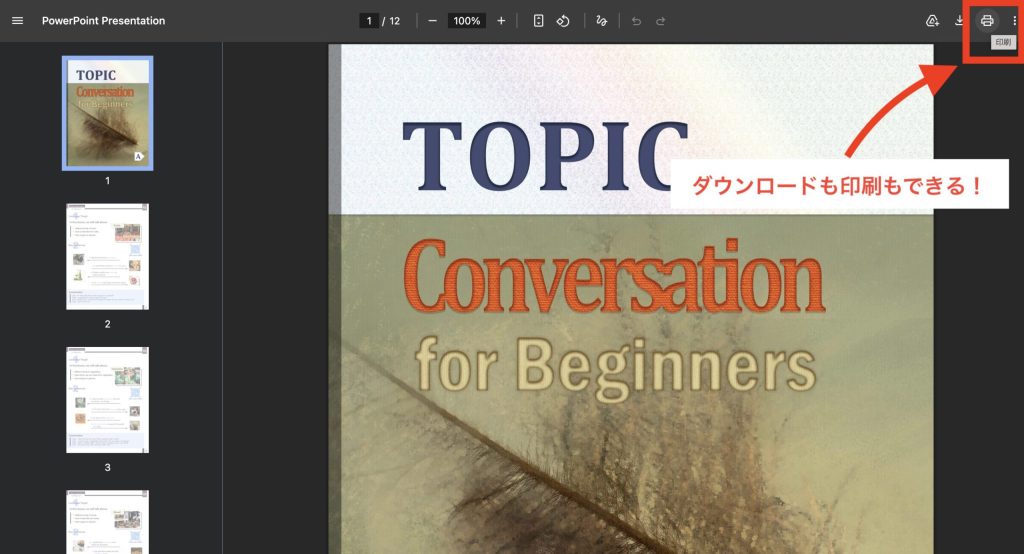The height and width of the screenshot is (554, 1024).
Task: Select page 1 thumbnail
Action: point(108,114)
